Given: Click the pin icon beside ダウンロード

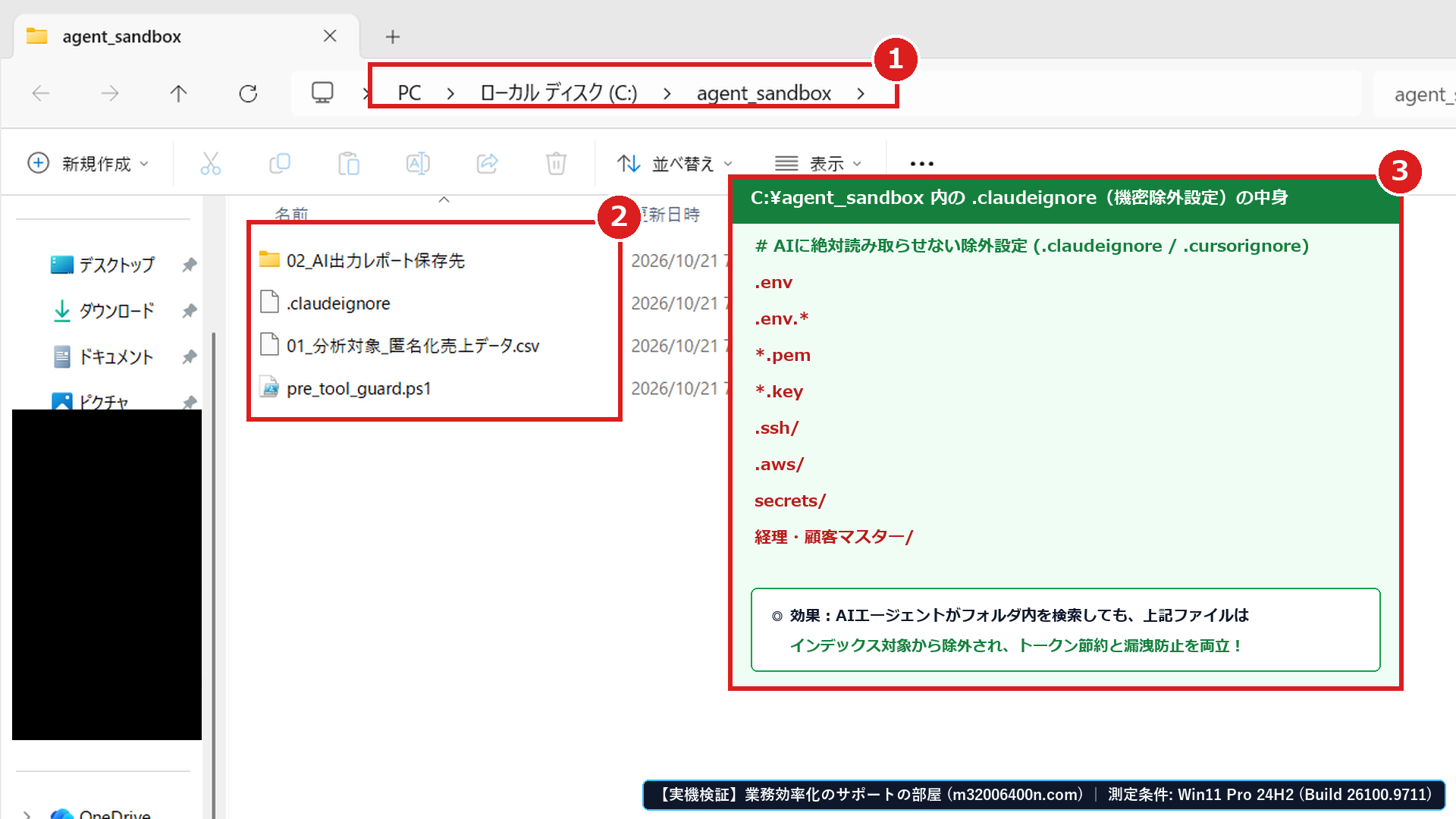Looking at the screenshot, I should coord(190,311).
